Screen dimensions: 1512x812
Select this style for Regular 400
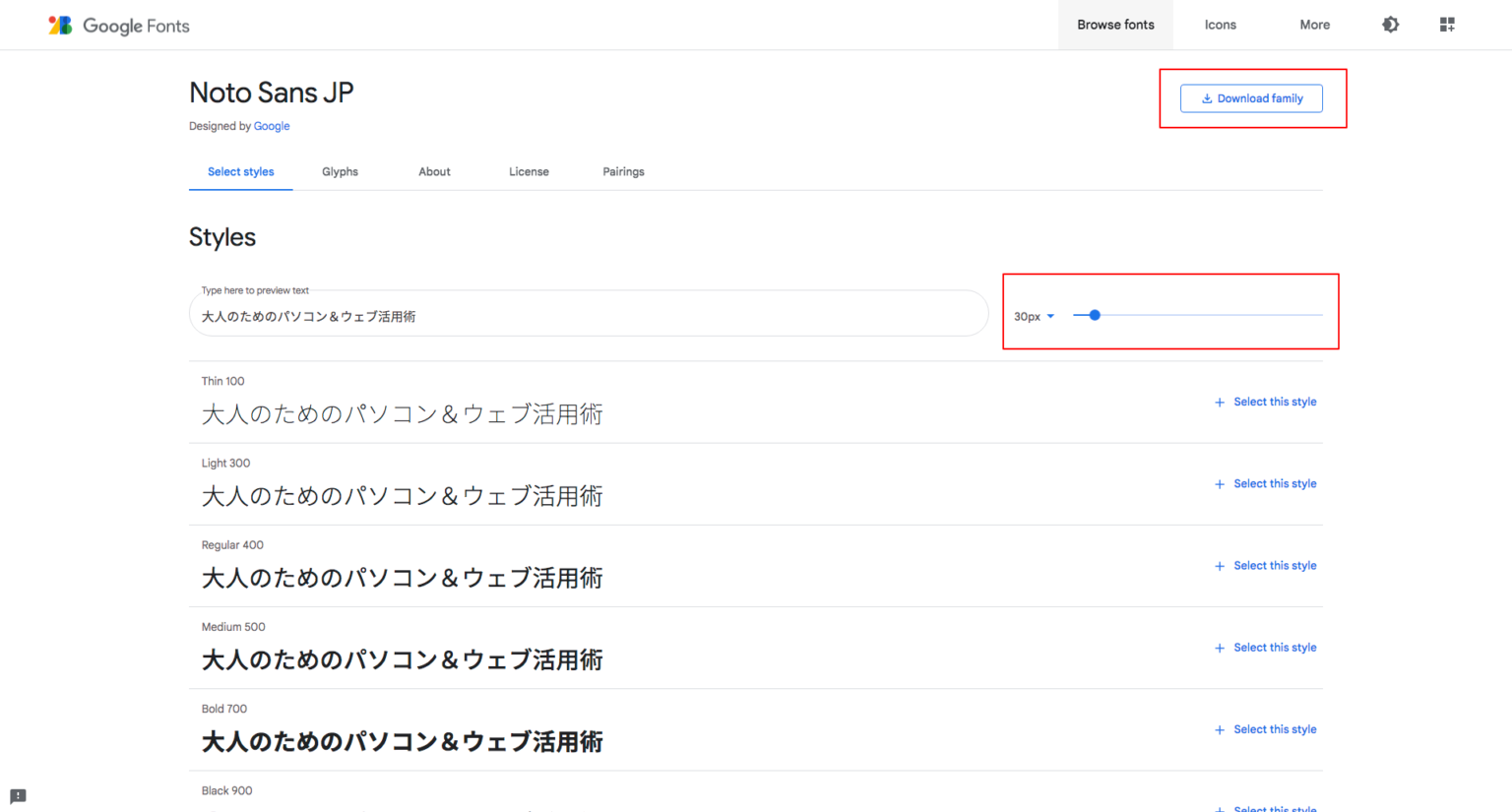pos(1275,565)
